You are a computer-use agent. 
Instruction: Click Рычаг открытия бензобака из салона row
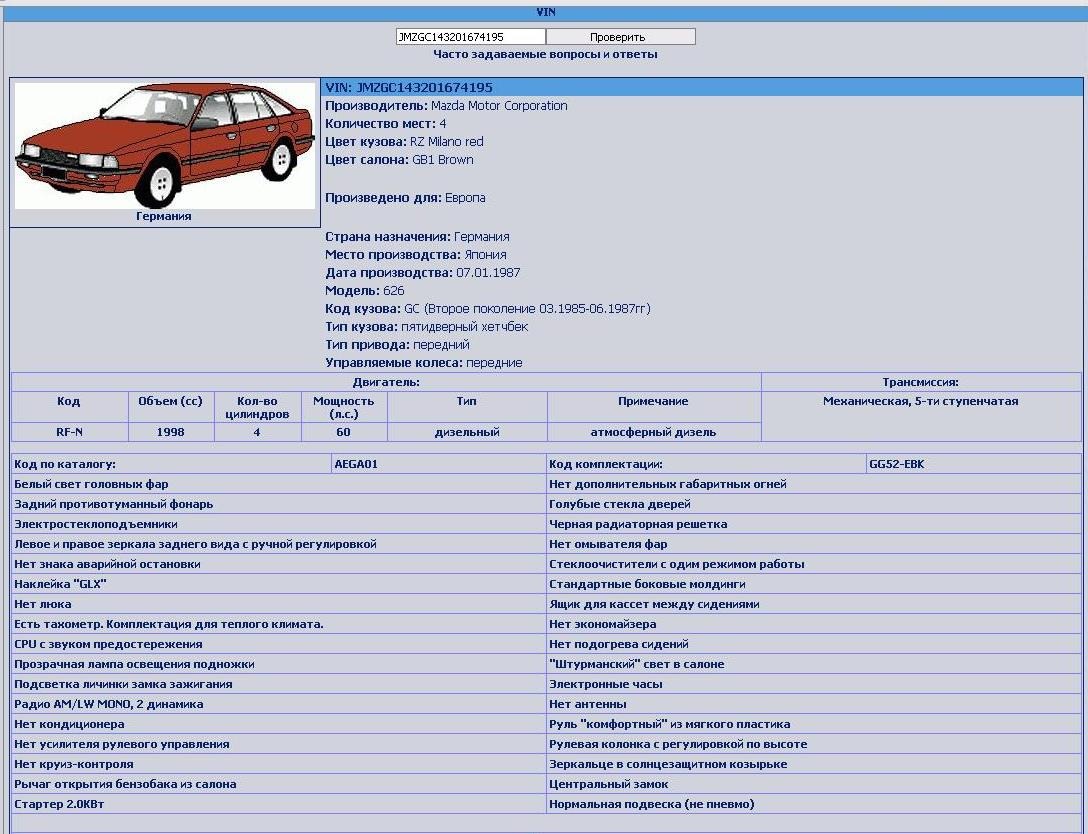coord(279,785)
